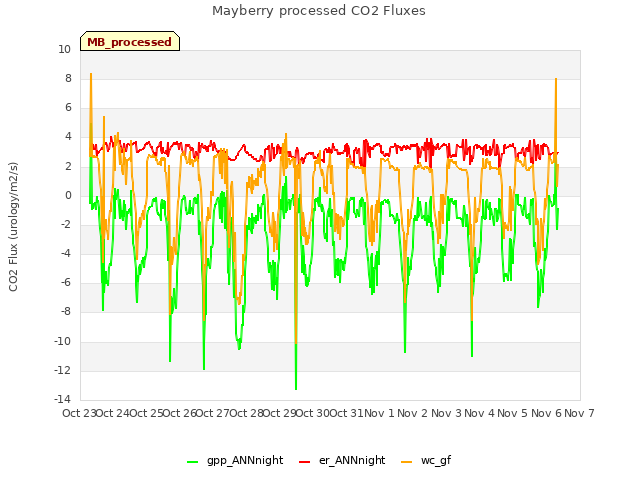Click the Nov 1 x-axis label
The height and width of the screenshot is (480, 640).
[379, 413]
